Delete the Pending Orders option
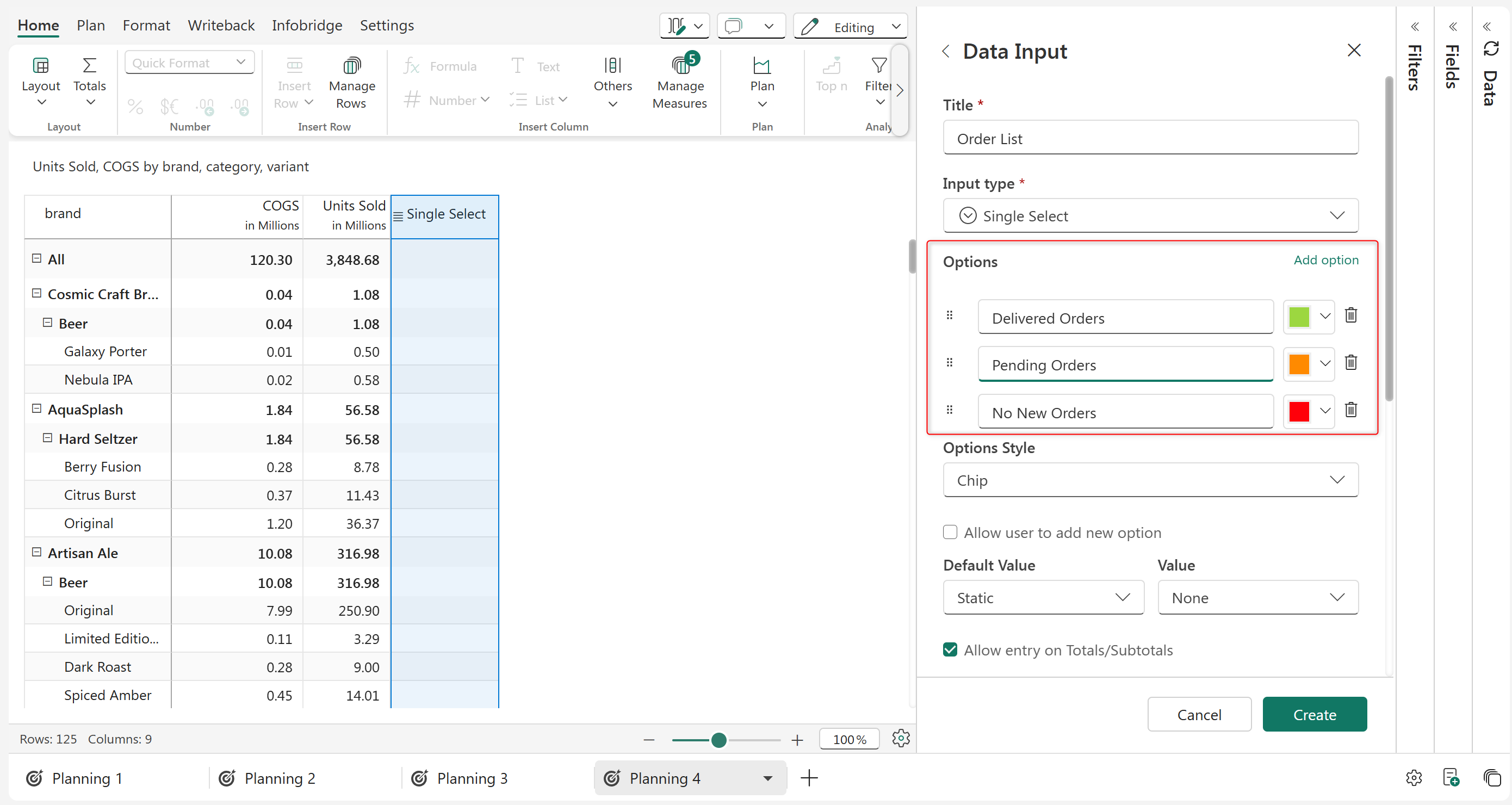This screenshot has height=805, width=1512. pyautogui.click(x=1350, y=363)
